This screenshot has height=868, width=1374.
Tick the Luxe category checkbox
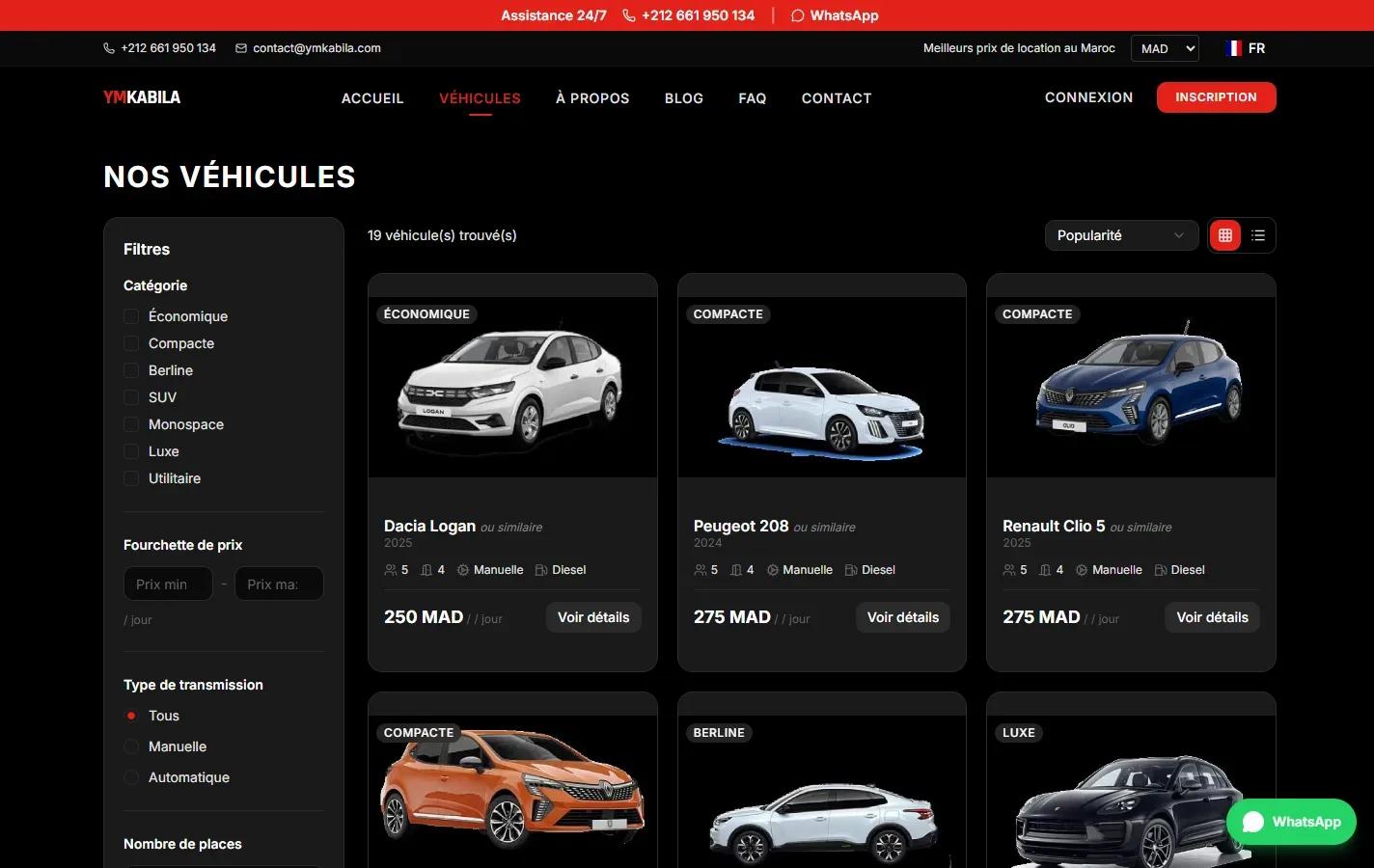click(131, 451)
